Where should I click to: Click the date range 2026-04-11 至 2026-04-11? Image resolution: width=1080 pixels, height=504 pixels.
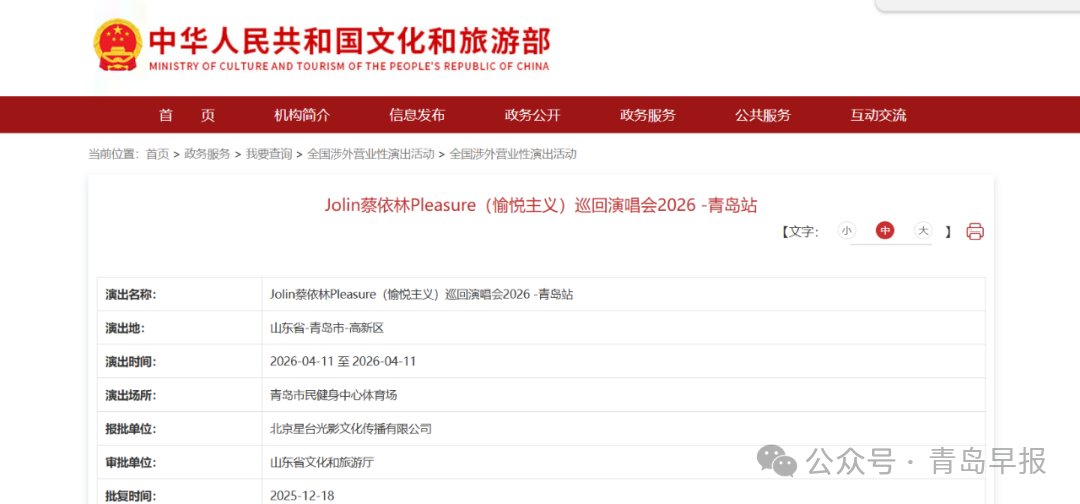(x=343, y=361)
